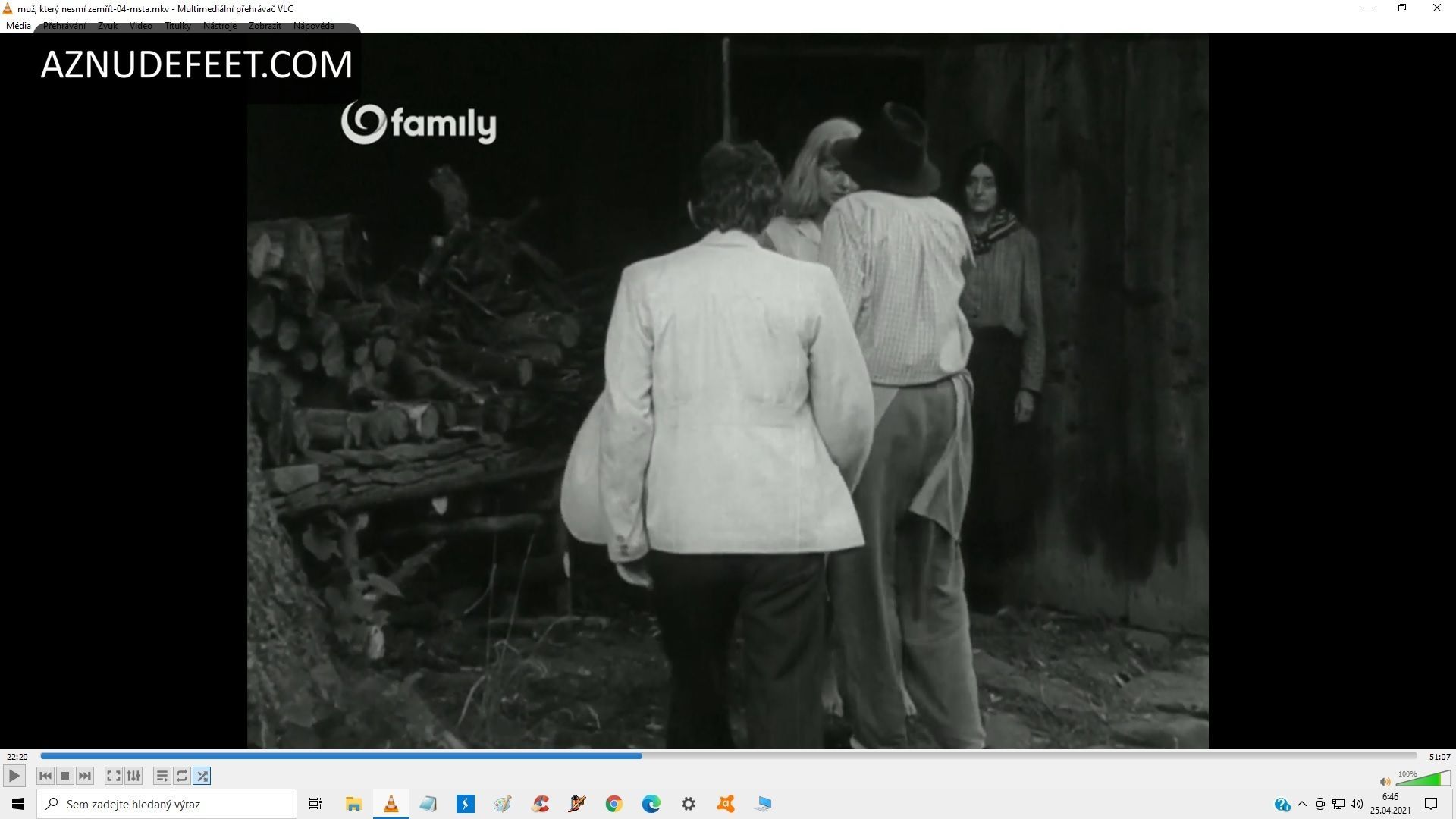Viewport: 1456px width, 819px height.
Task: Open File Explorer from taskbar
Action: 353,804
